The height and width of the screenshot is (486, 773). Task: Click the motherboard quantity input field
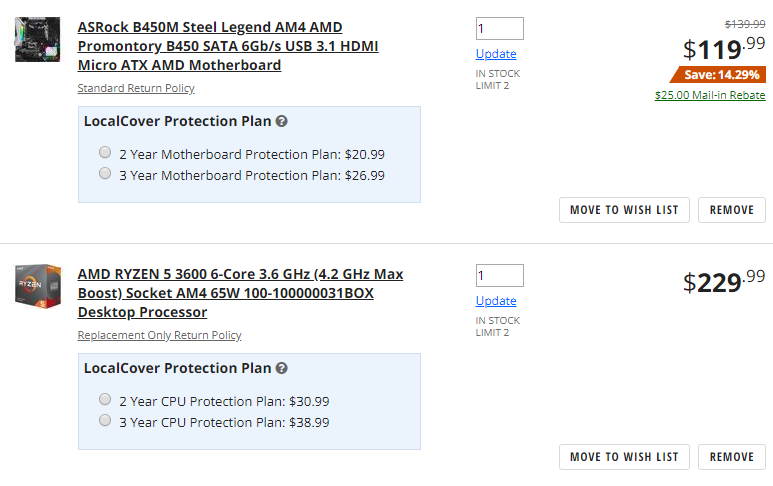499,29
